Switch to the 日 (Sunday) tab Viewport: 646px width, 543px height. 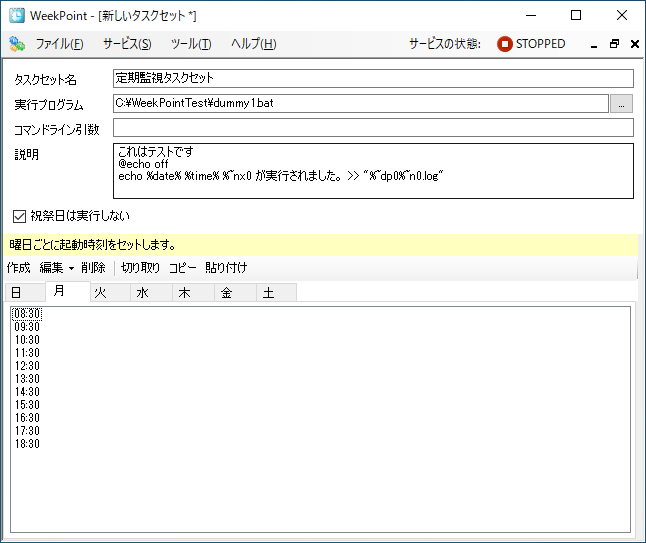point(25,293)
